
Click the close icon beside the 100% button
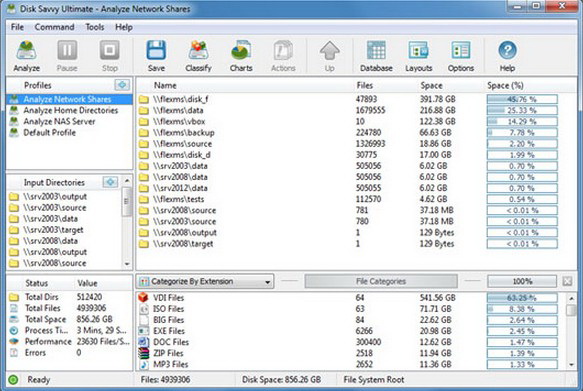567,281
